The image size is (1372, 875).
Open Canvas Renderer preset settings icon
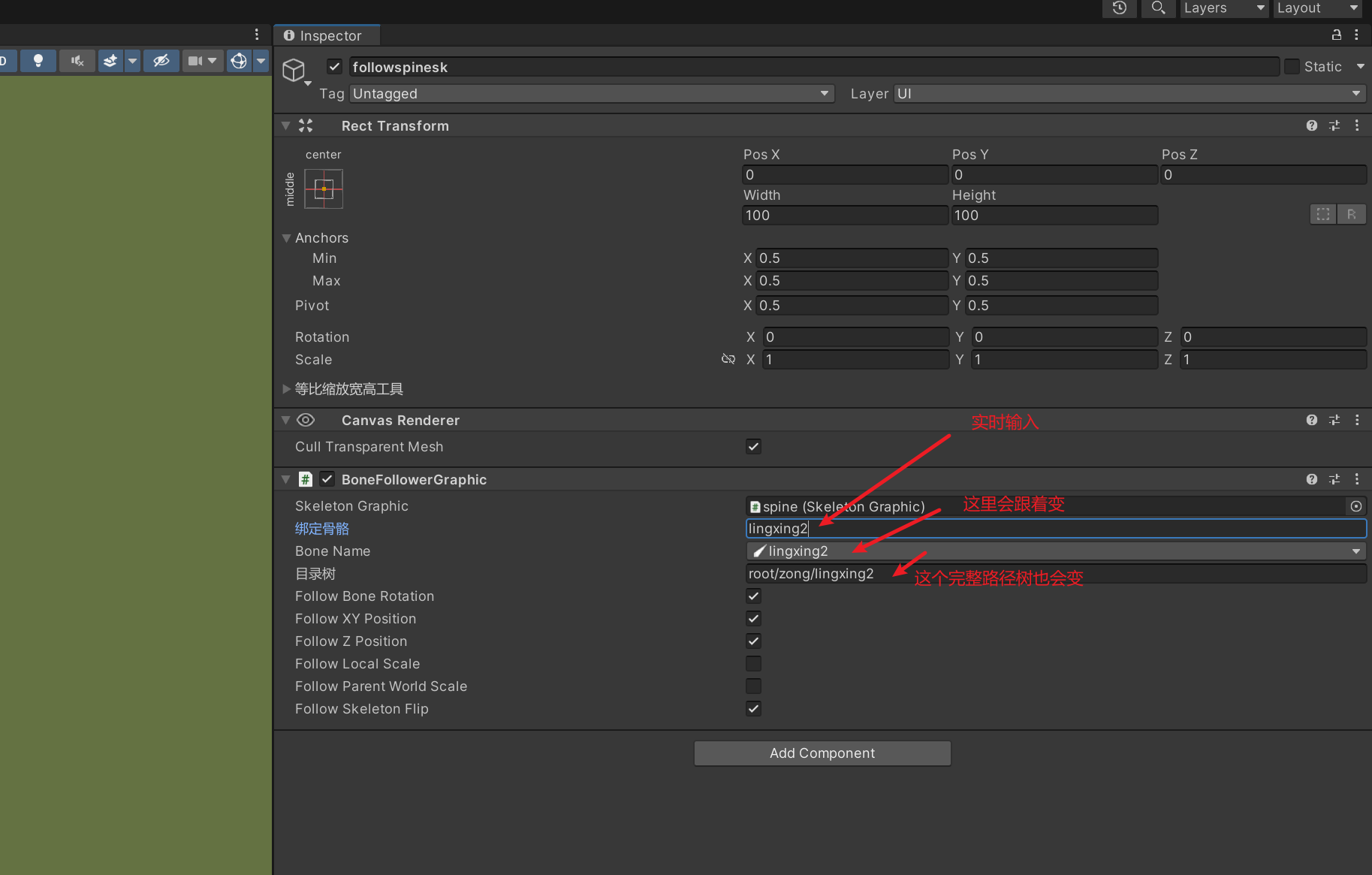tap(1334, 420)
